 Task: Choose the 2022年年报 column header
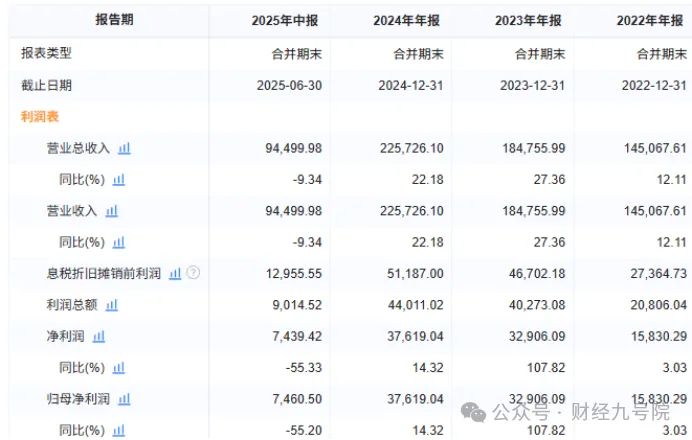tap(650, 20)
